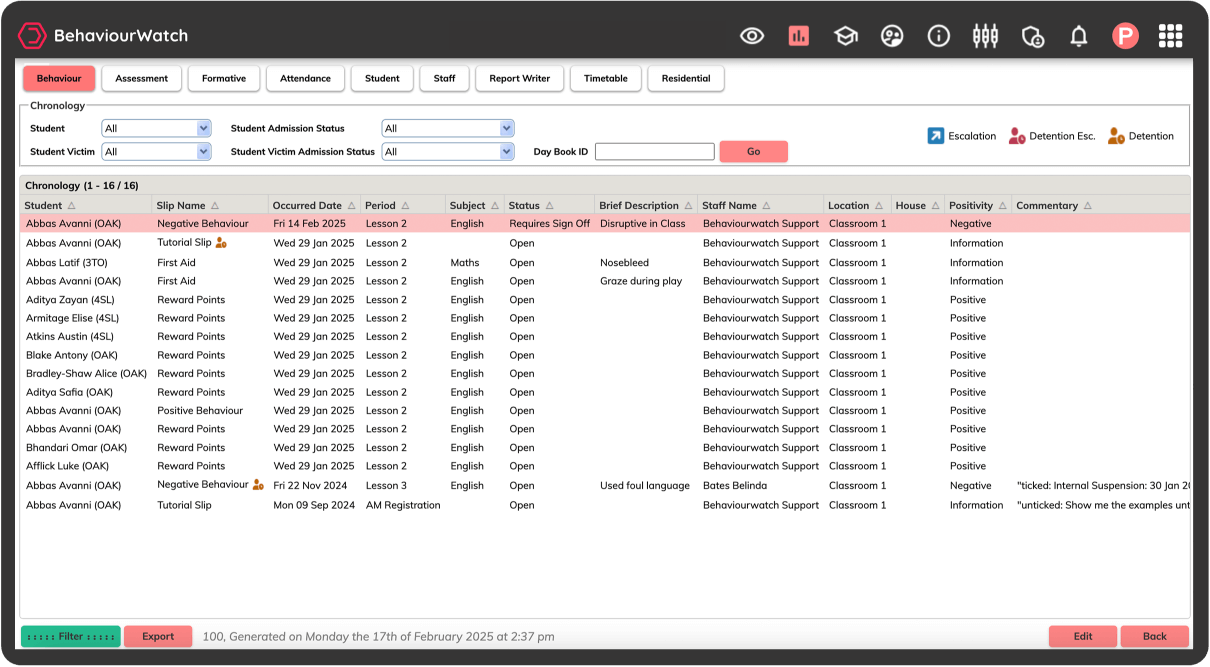Click the green Filter button
Image resolution: width=1210 pixels, height=667 pixels.
tap(70, 636)
